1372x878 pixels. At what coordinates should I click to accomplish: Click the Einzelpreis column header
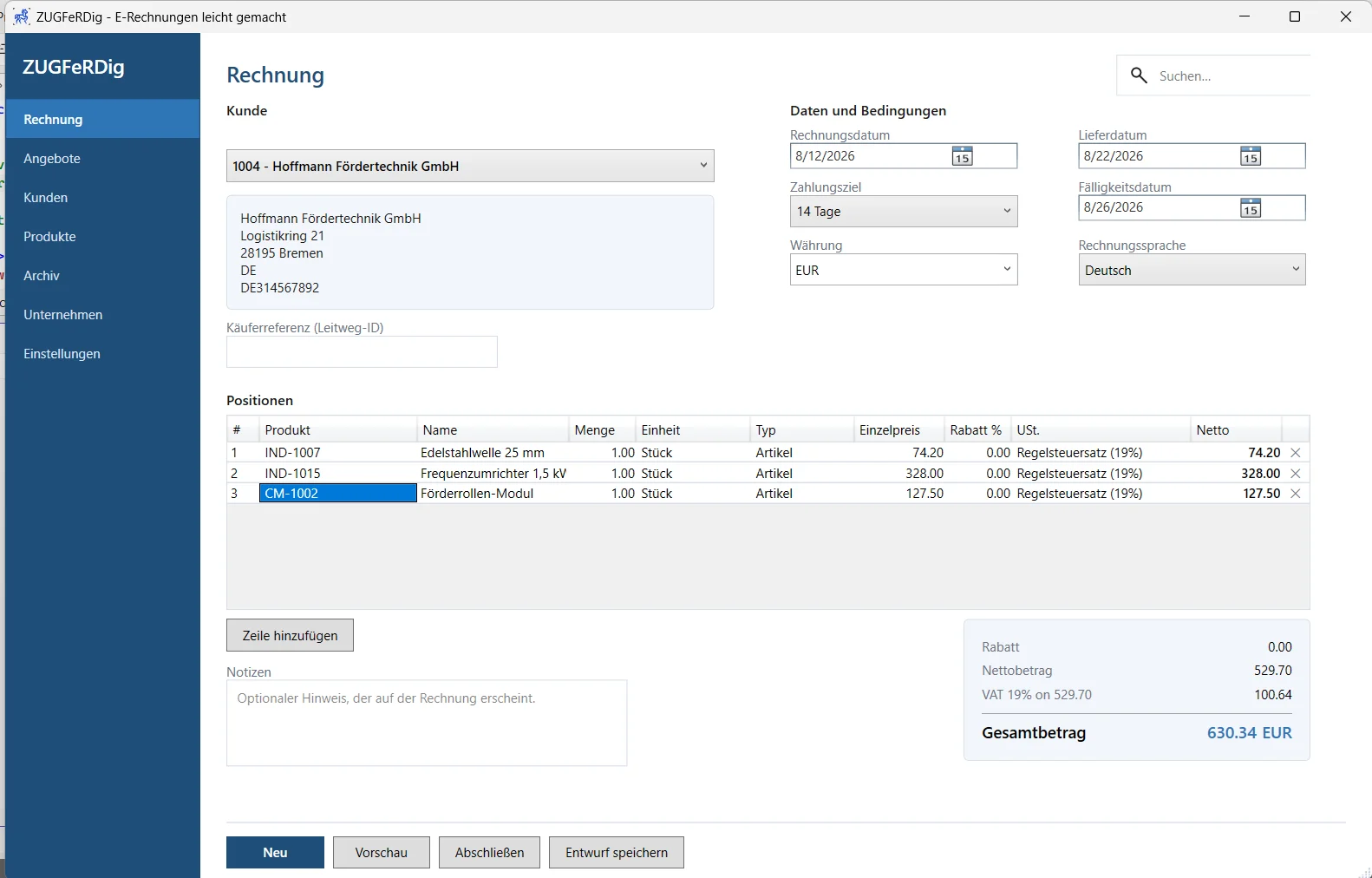click(899, 429)
